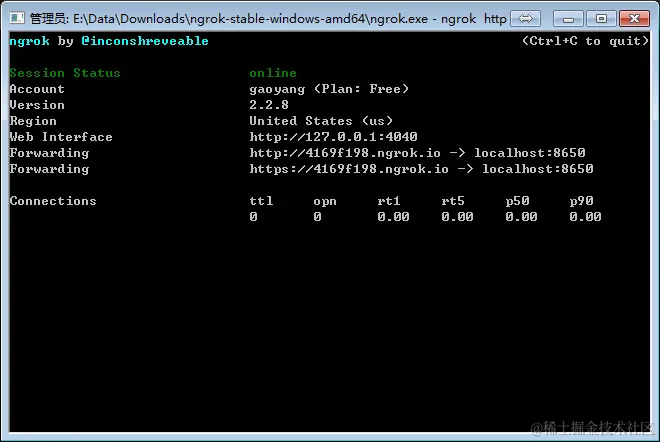This screenshot has height=442, width=660.
Task: Click the version number '2.2.8'
Action: click(x=269, y=105)
